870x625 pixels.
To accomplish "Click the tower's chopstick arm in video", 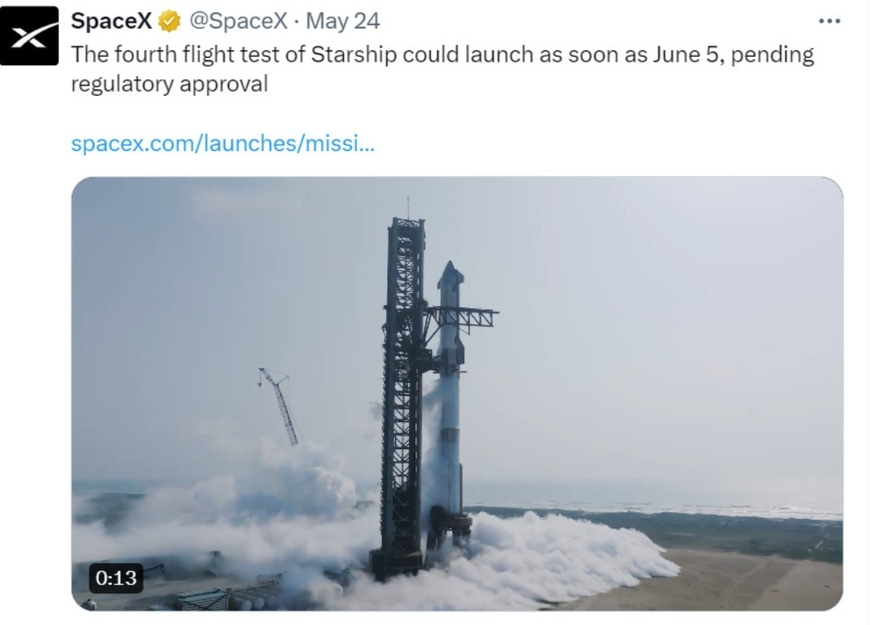I will click(462, 317).
